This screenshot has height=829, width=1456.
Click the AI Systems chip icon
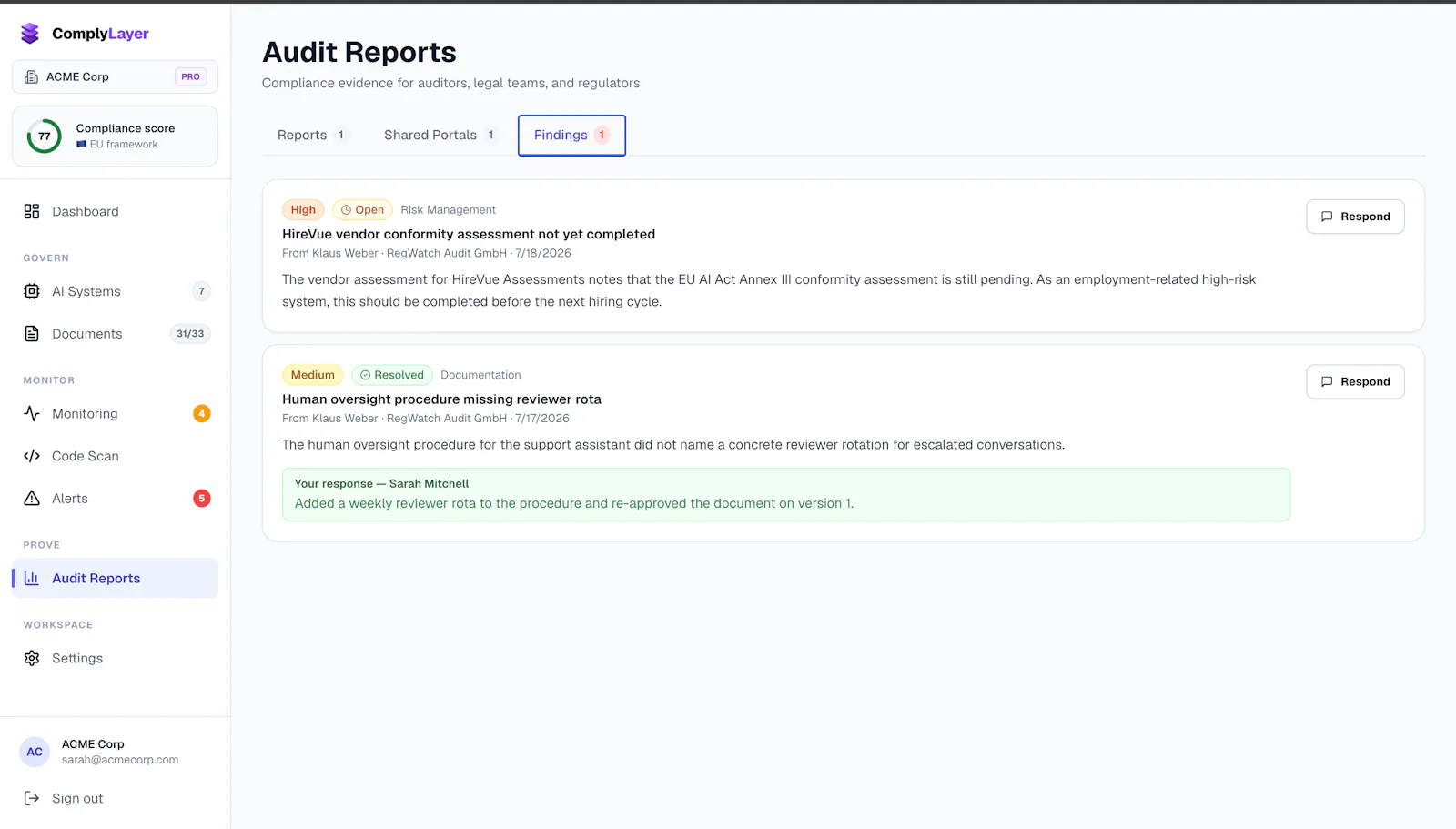pos(32,291)
